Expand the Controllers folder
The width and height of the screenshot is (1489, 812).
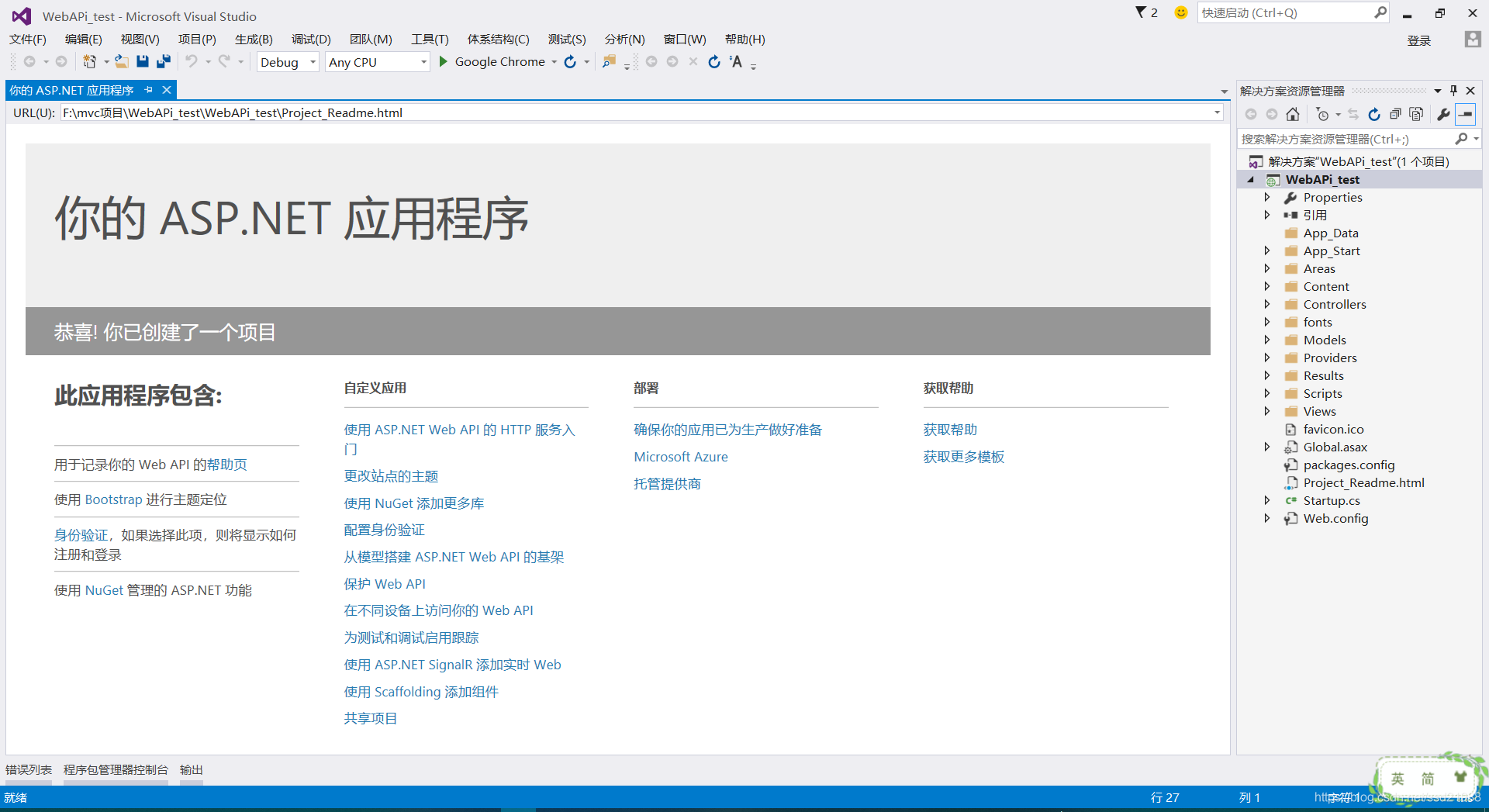pos(1267,304)
